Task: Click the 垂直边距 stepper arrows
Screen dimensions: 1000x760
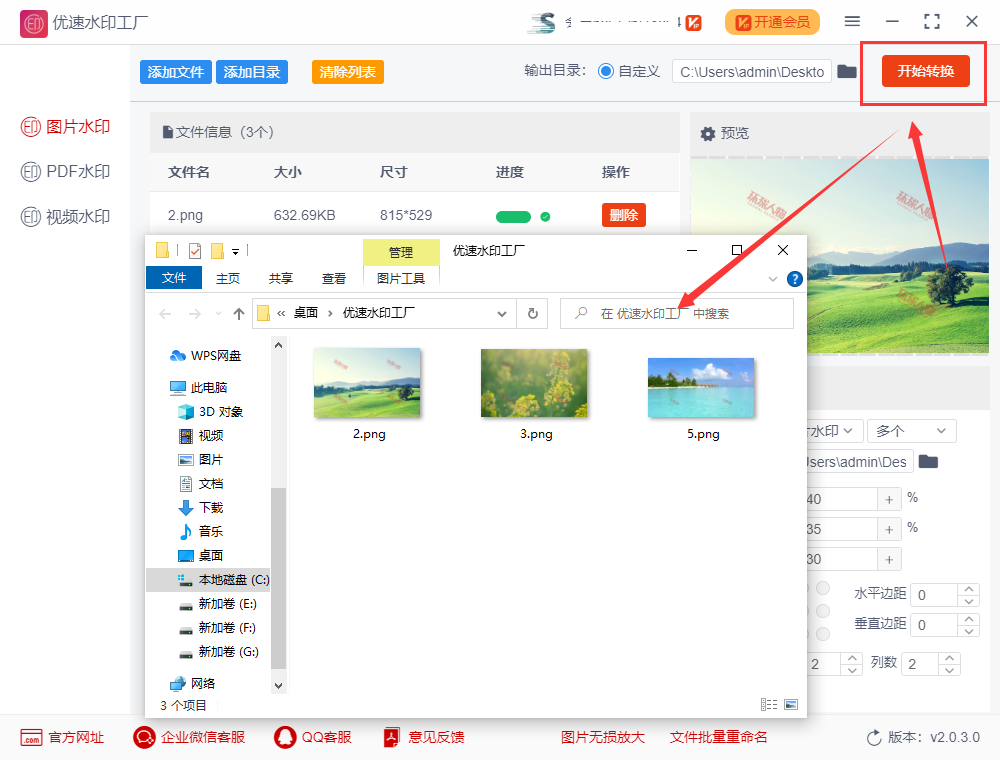Action: pyautogui.click(x=969, y=625)
